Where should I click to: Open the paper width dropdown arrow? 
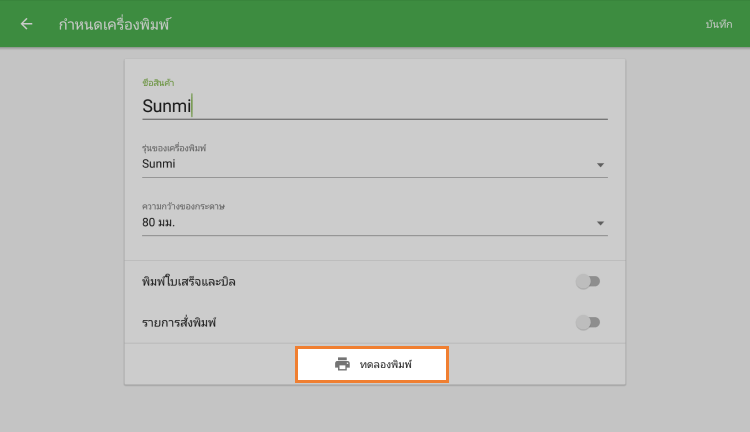[600, 223]
